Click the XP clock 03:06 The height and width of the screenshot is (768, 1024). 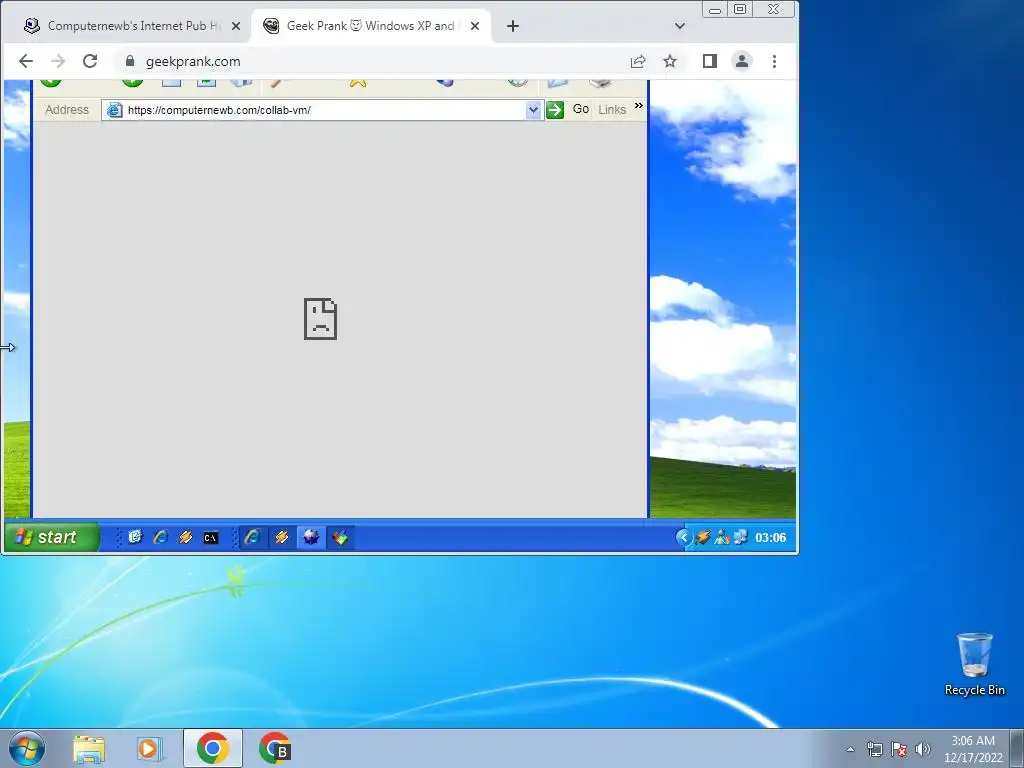[771, 538]
